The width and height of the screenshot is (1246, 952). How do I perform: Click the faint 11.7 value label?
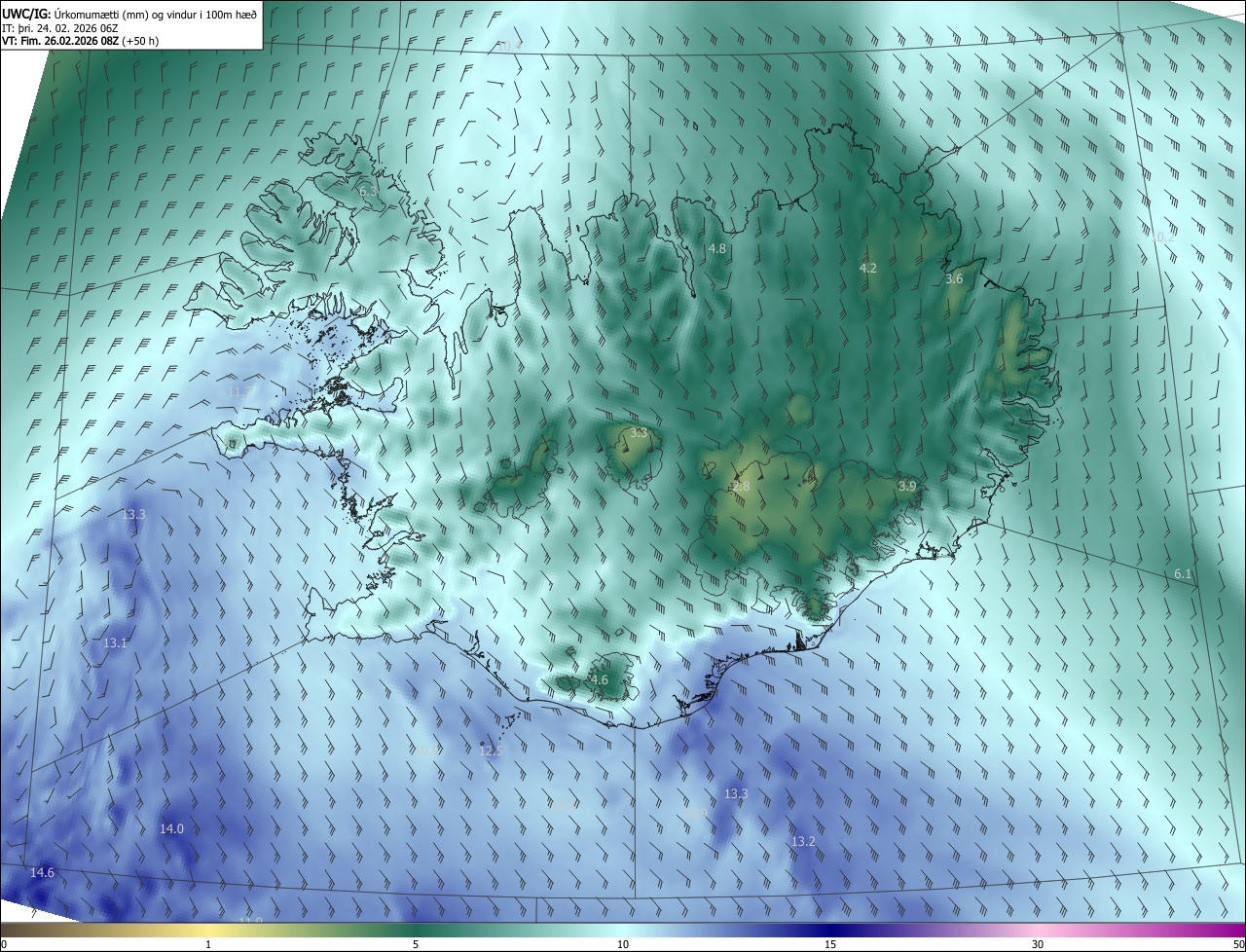pyautogui.click(x=239, y=392)
